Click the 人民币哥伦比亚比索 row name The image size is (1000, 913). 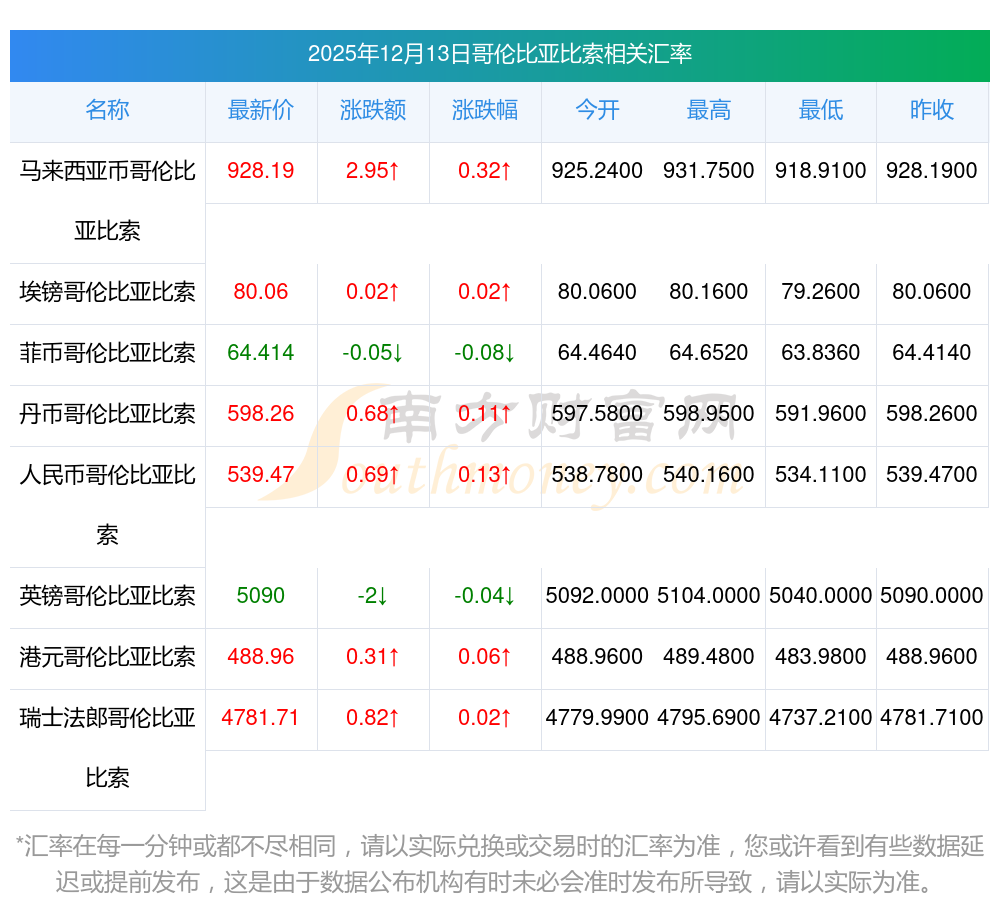coord(107,503)
